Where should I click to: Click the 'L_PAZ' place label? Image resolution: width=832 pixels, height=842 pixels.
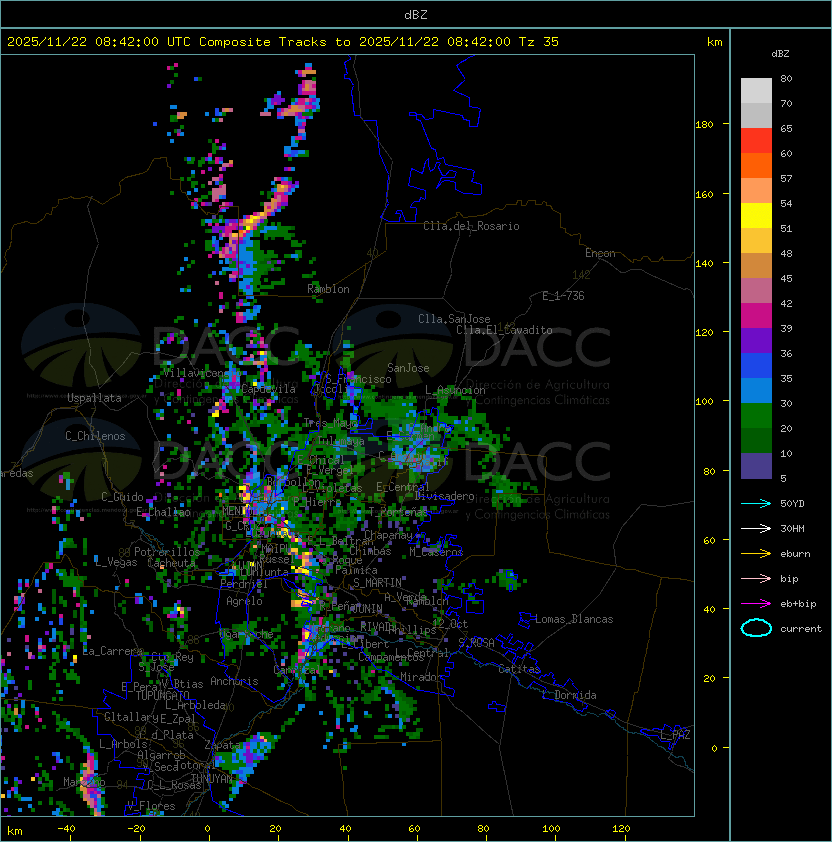coord(676,735)
